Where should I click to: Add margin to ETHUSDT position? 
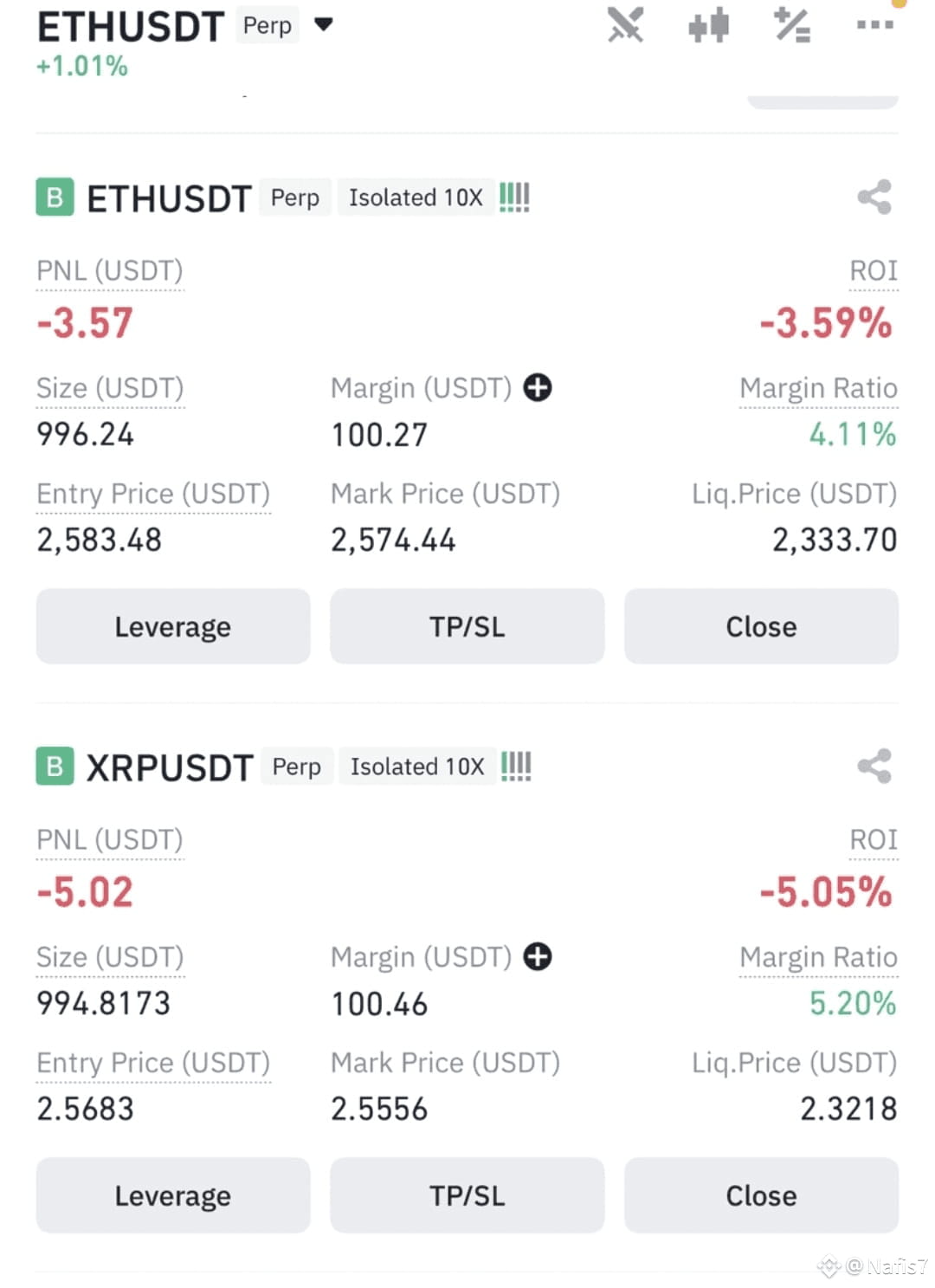point(538,387)
